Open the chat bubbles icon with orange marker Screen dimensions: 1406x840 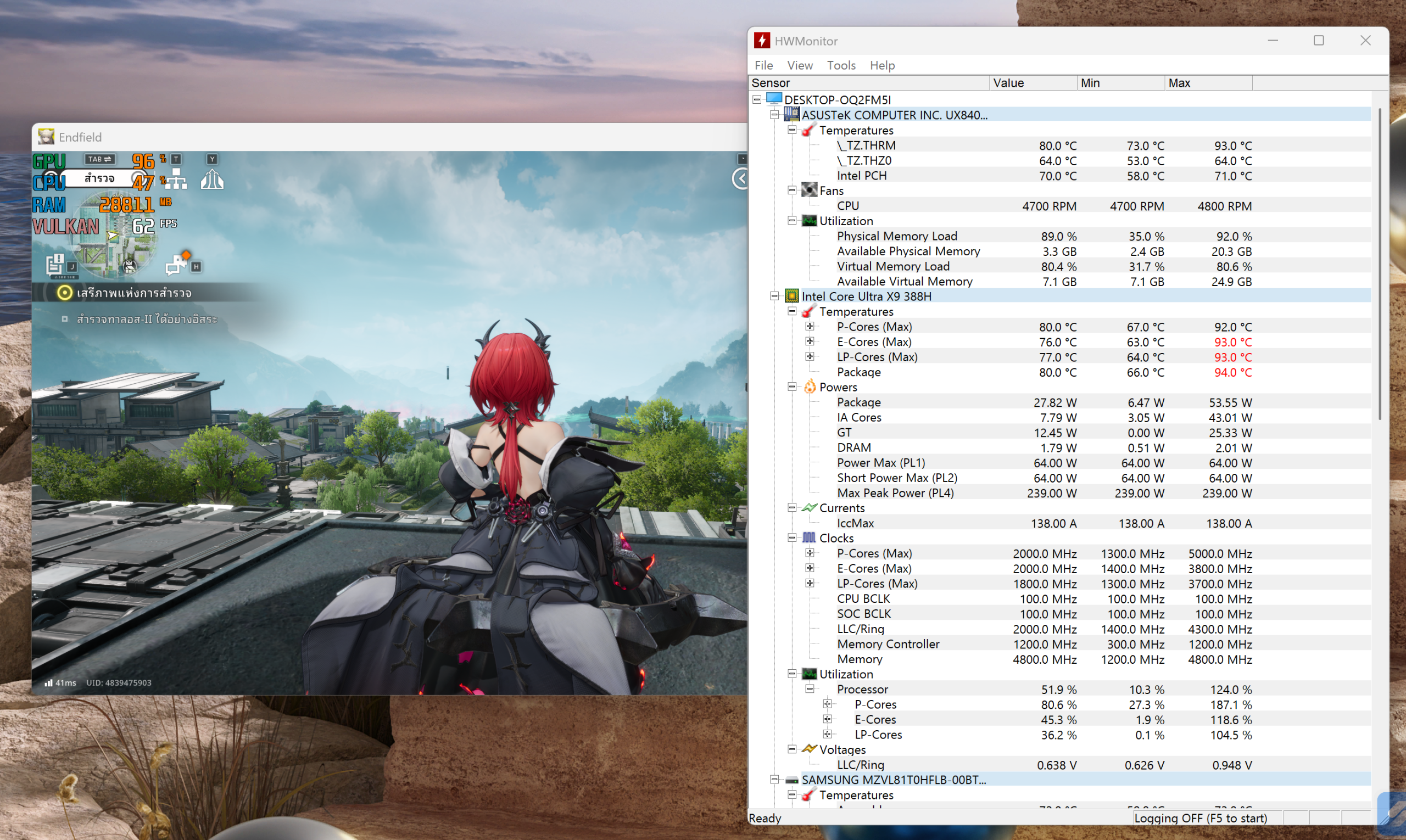[177, 264]
